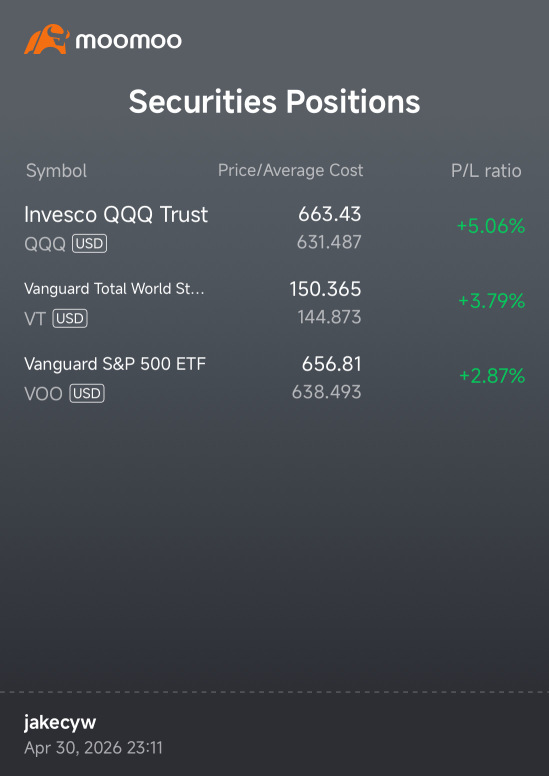
Task: Select the Price/Average Cost column header
Action: (x=291, y=171)
